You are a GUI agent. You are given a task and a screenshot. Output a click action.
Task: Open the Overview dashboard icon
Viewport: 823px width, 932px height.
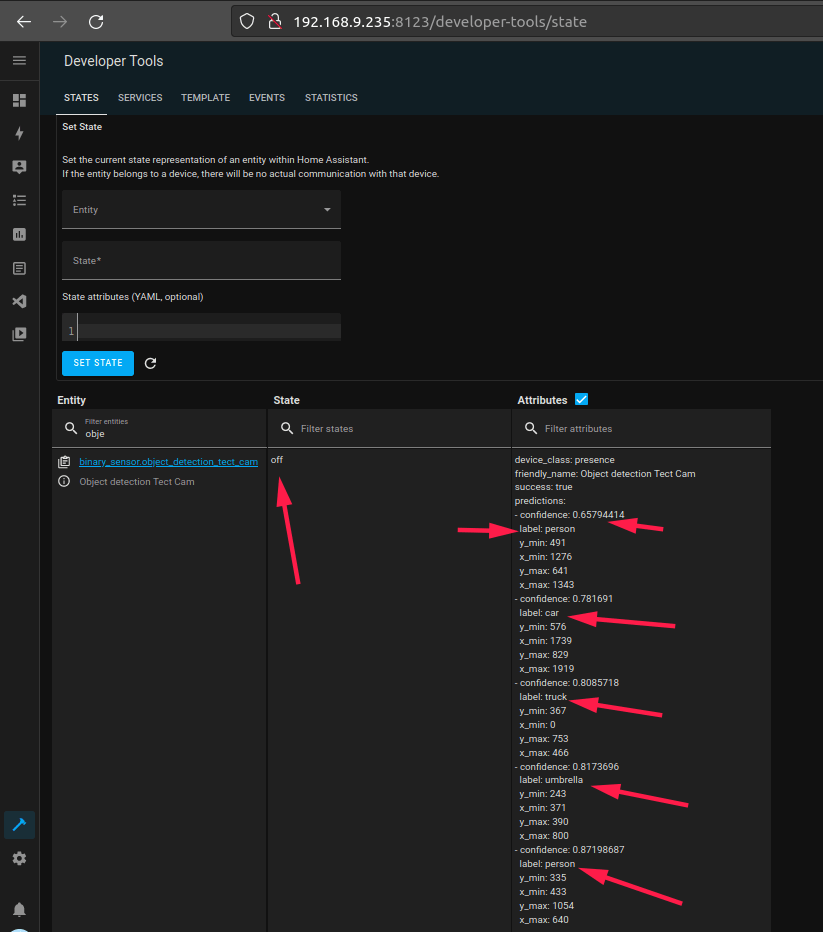coord(20,100)
